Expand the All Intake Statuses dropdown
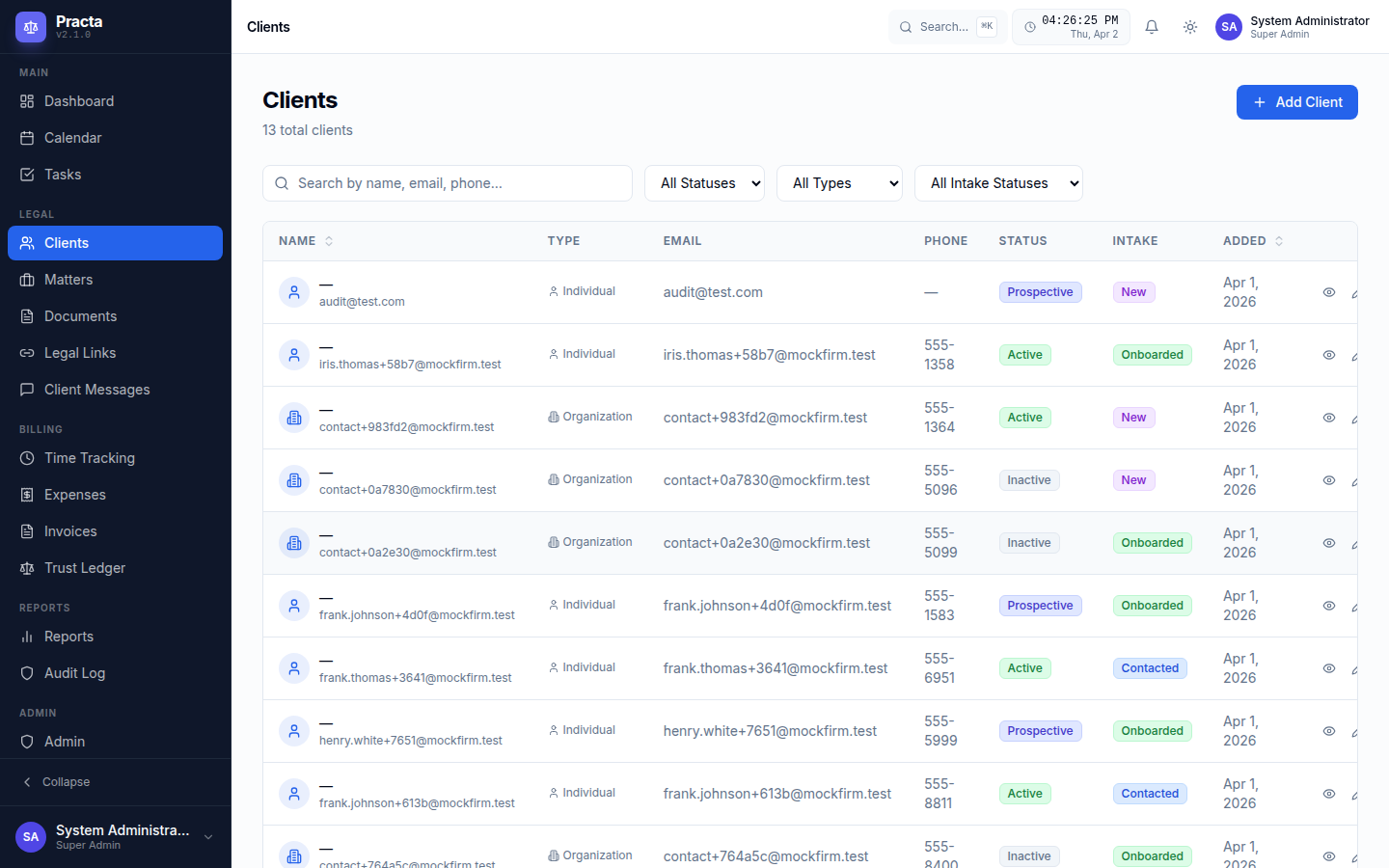This screenshot has height=868, width=1389. [998, 183]
